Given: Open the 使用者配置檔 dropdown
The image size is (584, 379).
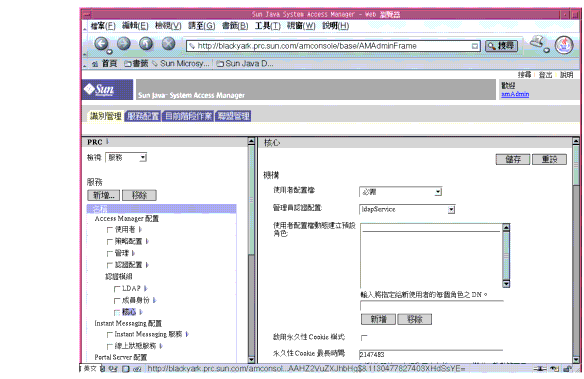Looking at the screenshot, I should [401, 192].
